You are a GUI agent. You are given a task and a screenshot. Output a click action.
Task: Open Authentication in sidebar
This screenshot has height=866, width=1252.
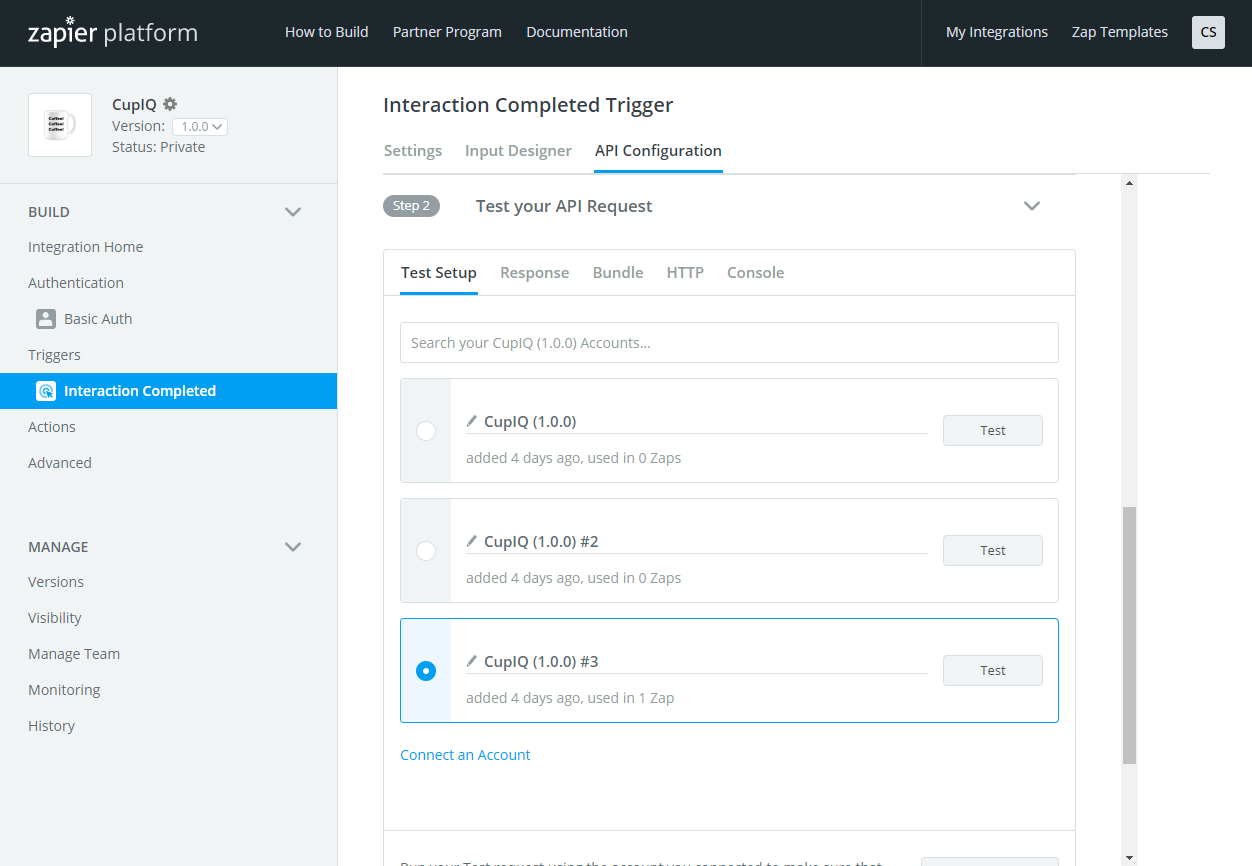(x=76, y=283)
